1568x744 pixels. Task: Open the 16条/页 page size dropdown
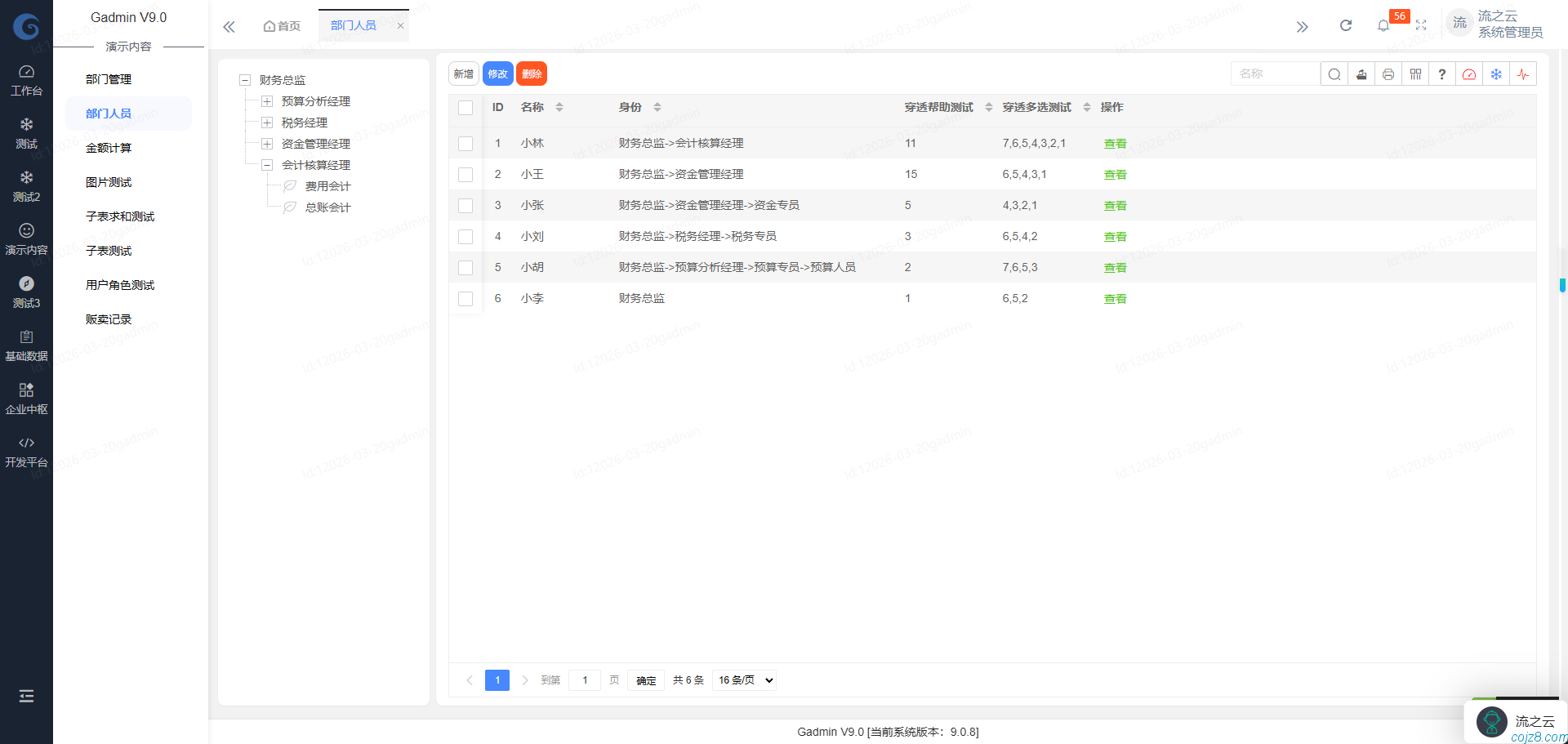tap(743, 679)
